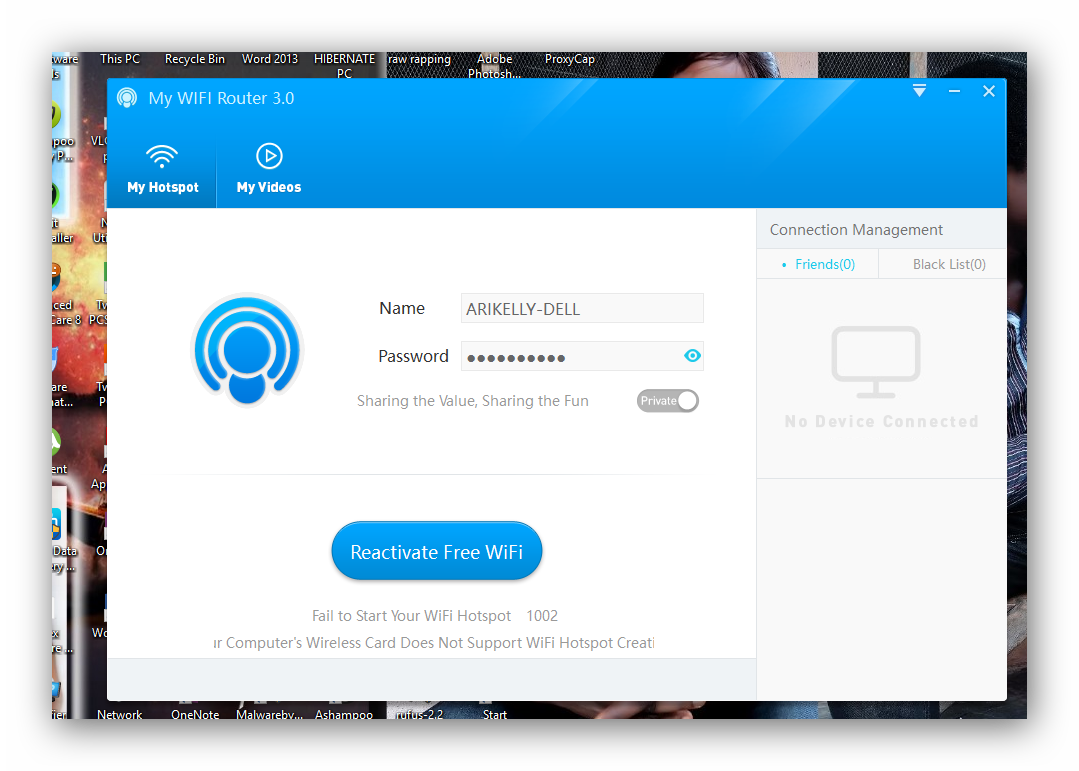Select the ProxyCap desktop shortcut
Viewport: 1079px width, 771px height.
pos(570,59)
